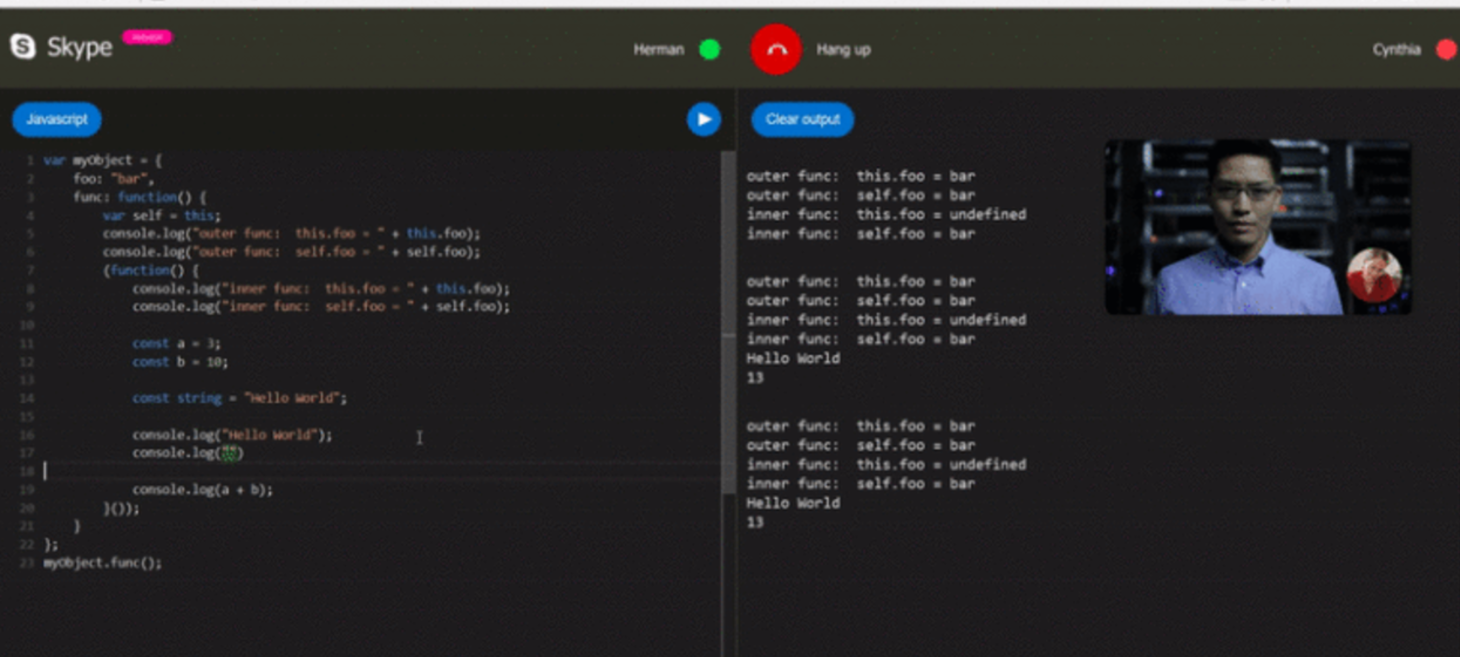Click the line 'var myObject = {'
The height and width of the screenshot is (657, 1460).
click(103, 160)
